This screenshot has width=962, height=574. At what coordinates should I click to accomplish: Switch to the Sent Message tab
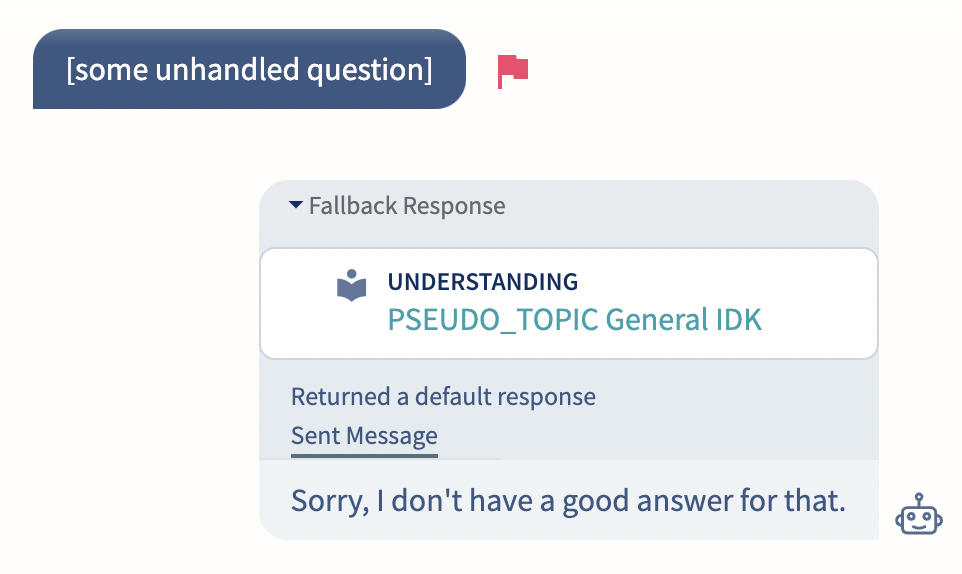pos(364,436)
